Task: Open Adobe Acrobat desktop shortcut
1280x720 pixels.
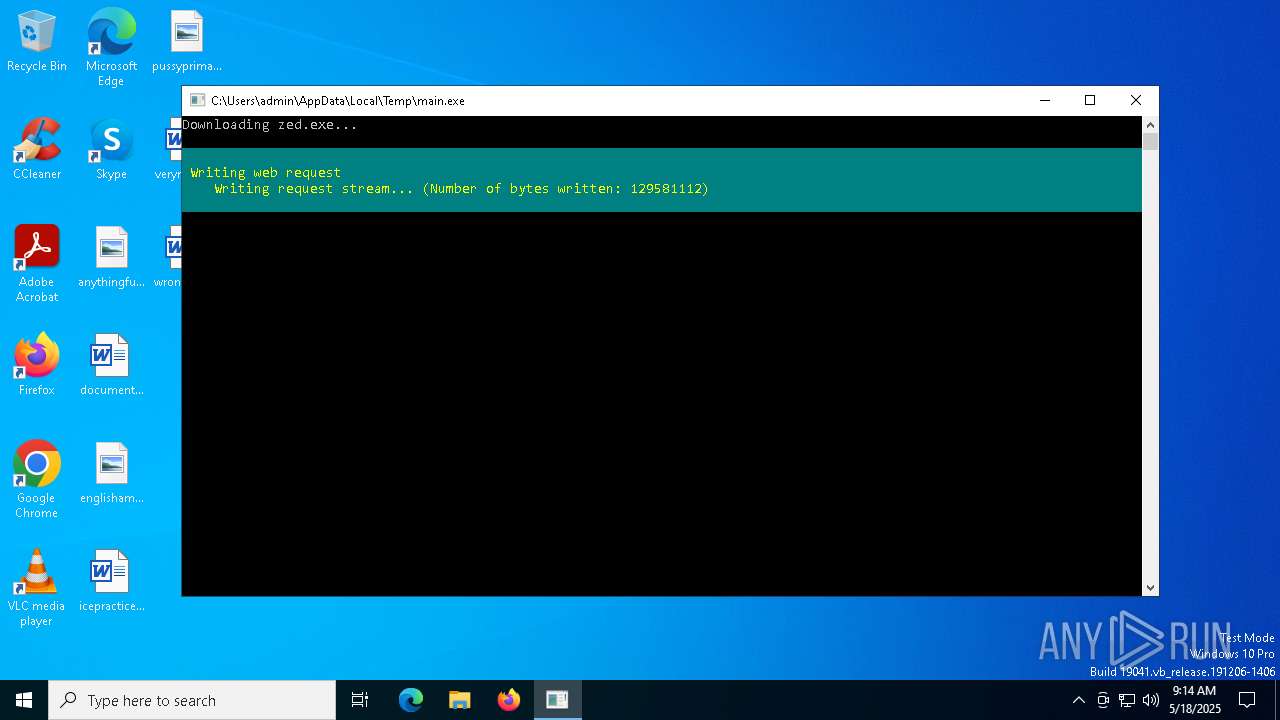Action: pos(37,264)
